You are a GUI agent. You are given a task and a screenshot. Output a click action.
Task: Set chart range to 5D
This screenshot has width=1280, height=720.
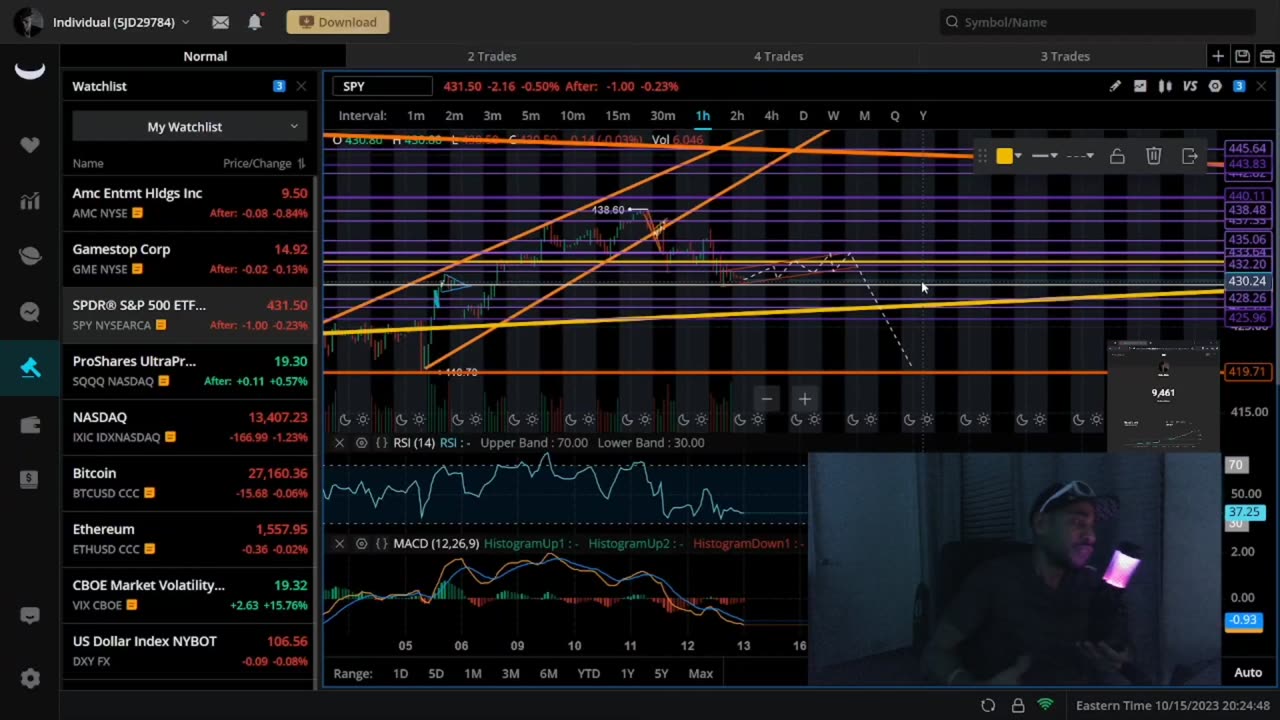click(436, 673)
